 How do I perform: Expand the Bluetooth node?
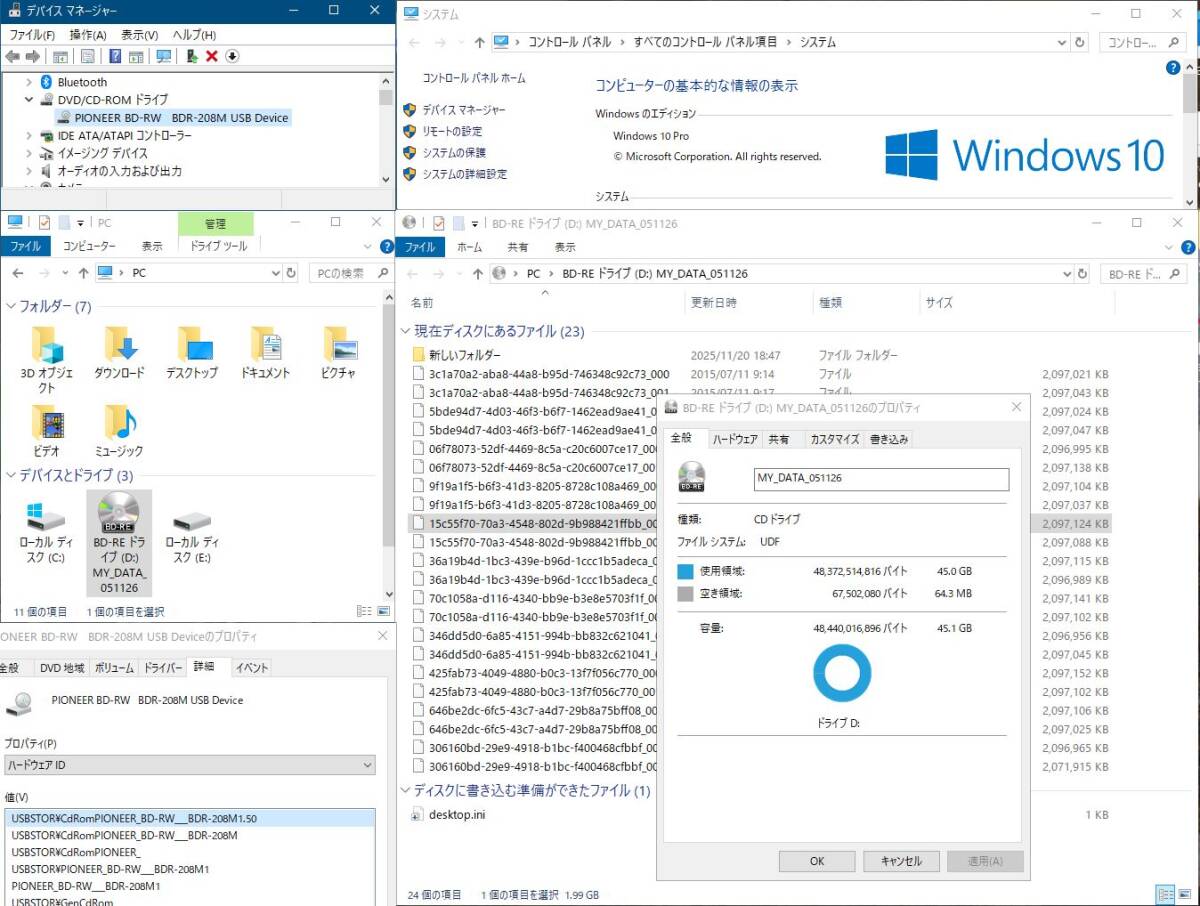(30, 82)
